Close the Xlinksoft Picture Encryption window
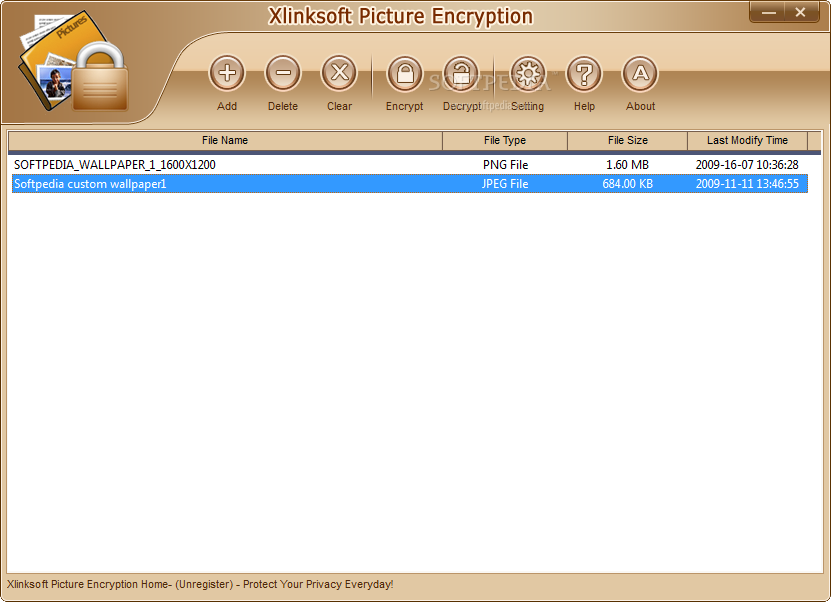Image resolution: width=831 pixels, height=602 pixels. click(x=800, y=12)
